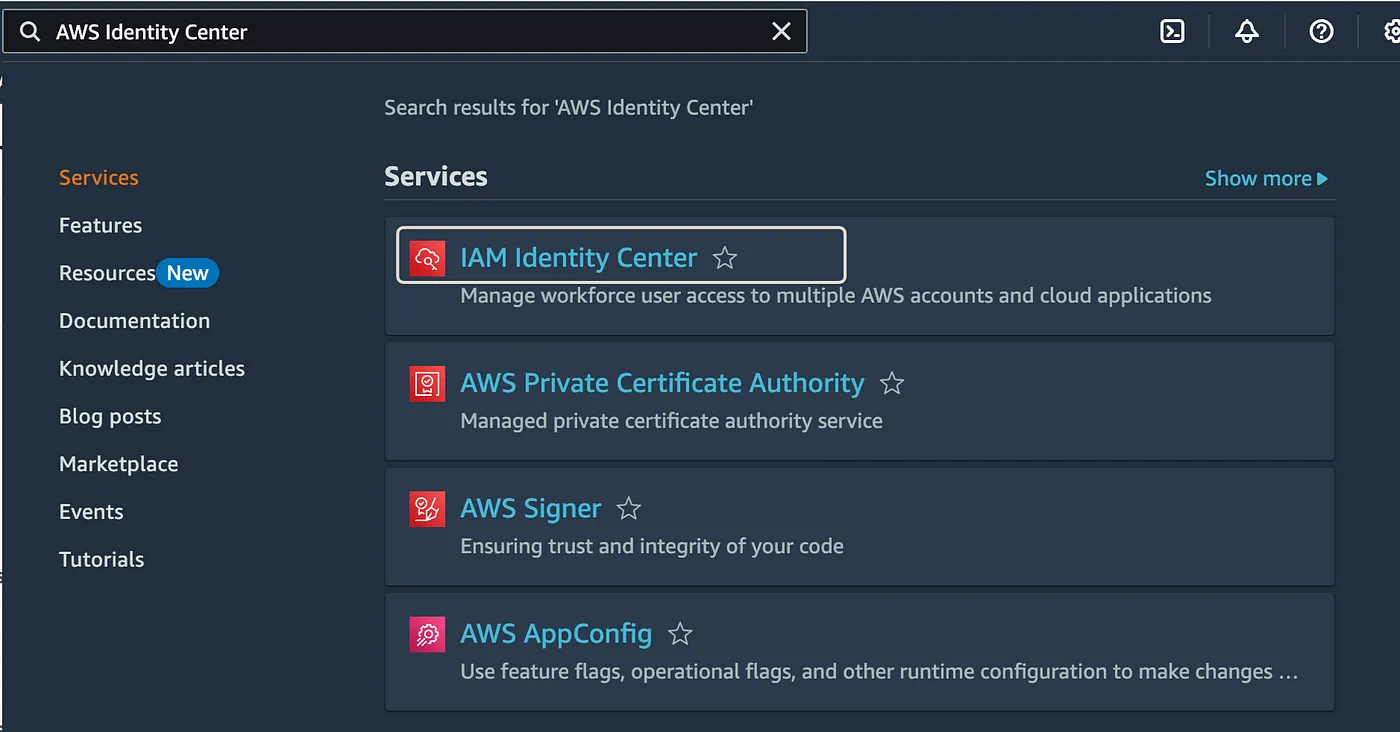
Task: Open the notifications bell
Action: point(1247,32)
